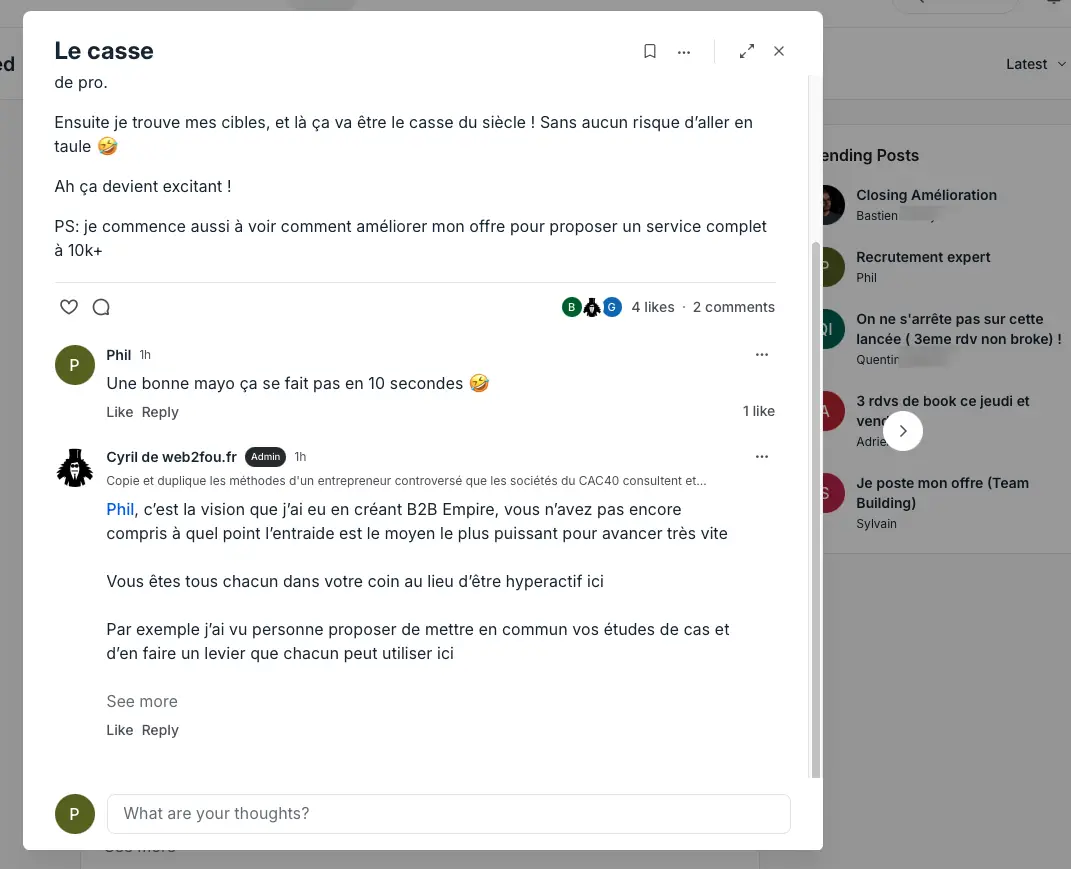Image resolution: width=1071 pixels, height=869 pixels.
Task: Like Cyril de web2fou.fr's comment
Action: point(120,730)
